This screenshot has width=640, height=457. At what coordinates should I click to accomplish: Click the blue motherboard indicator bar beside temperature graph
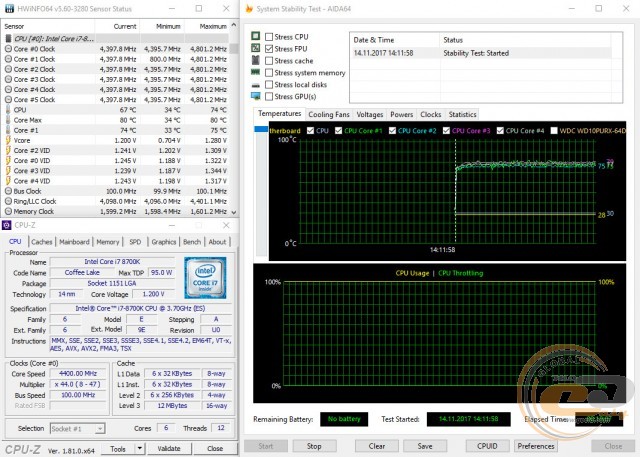tap(261, 129)
